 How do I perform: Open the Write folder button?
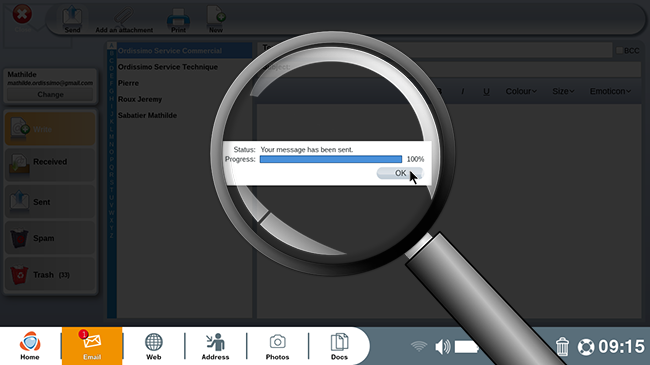[50, 129]
